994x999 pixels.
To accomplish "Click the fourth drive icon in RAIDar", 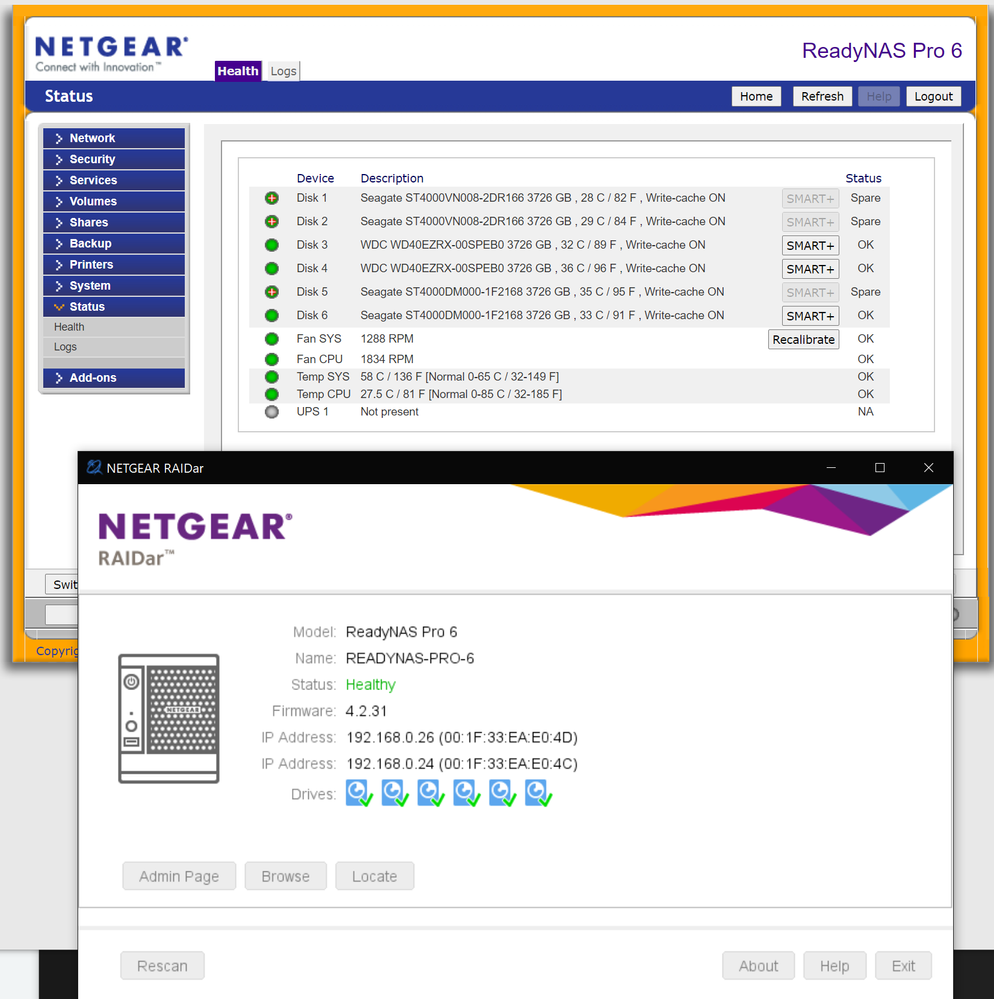I will pos(467,793).
